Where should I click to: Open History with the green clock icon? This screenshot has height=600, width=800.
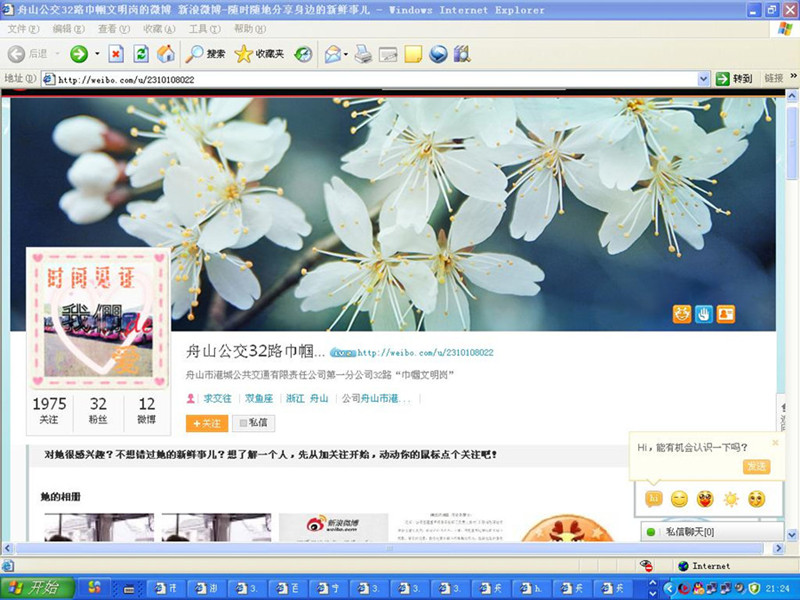pyautogui.click(x=304, y=54)
